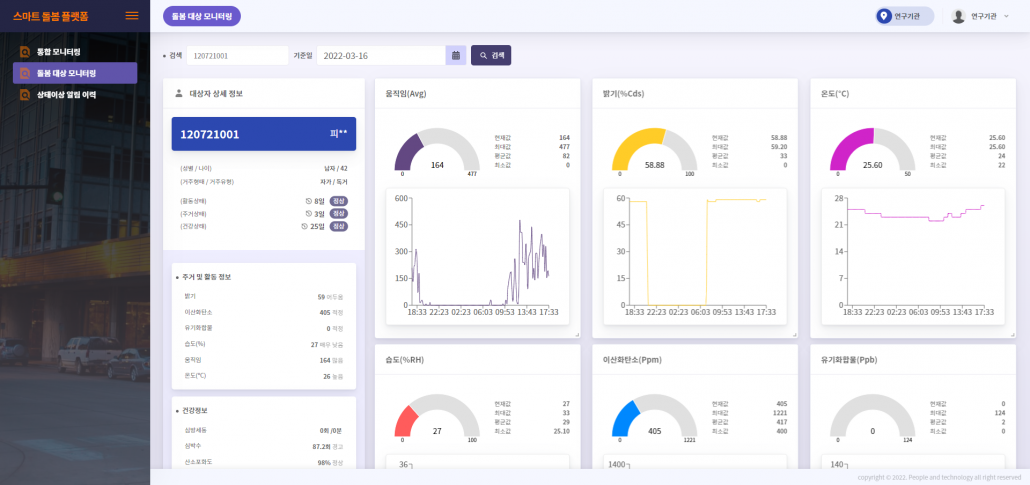Click the 정상 badge for 활동상태
This screenshot has height=485, width=1030.
point(339,201)
